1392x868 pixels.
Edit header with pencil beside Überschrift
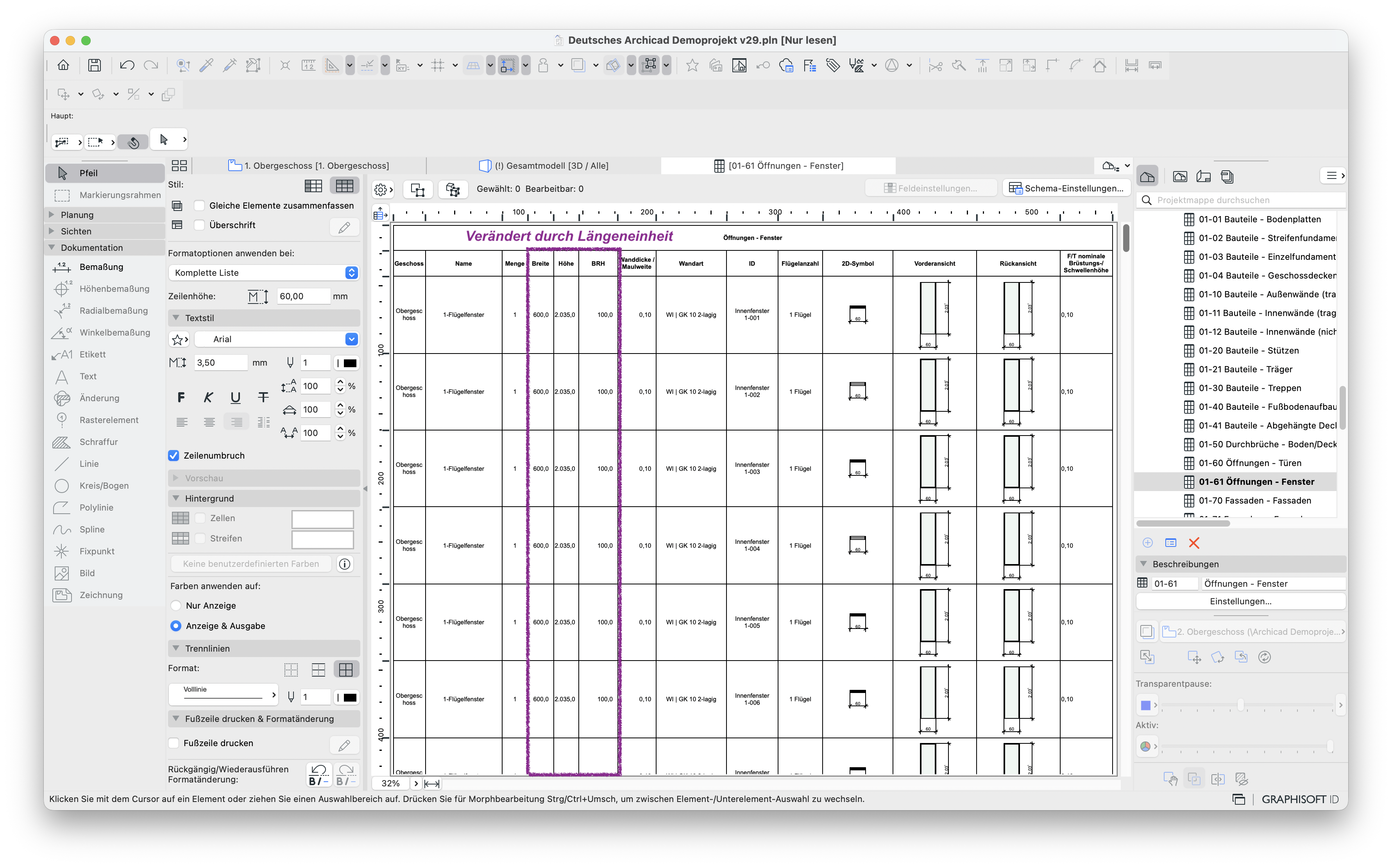tap(345, 227)
